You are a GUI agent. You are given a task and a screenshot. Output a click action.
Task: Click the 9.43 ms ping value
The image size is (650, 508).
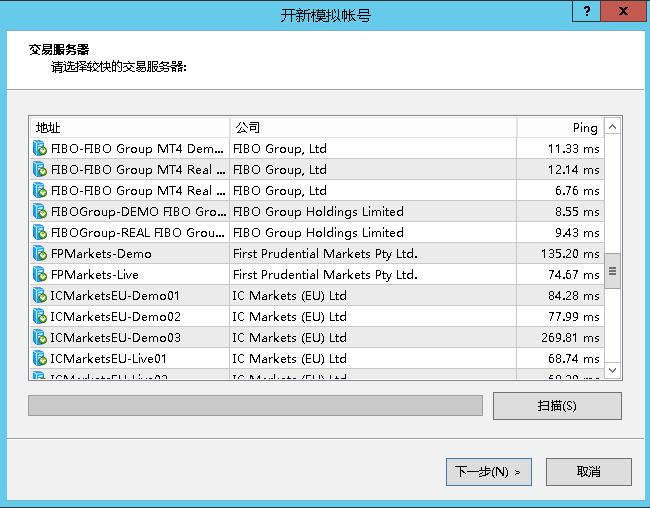pyautogui.click(x=577, y=233)
